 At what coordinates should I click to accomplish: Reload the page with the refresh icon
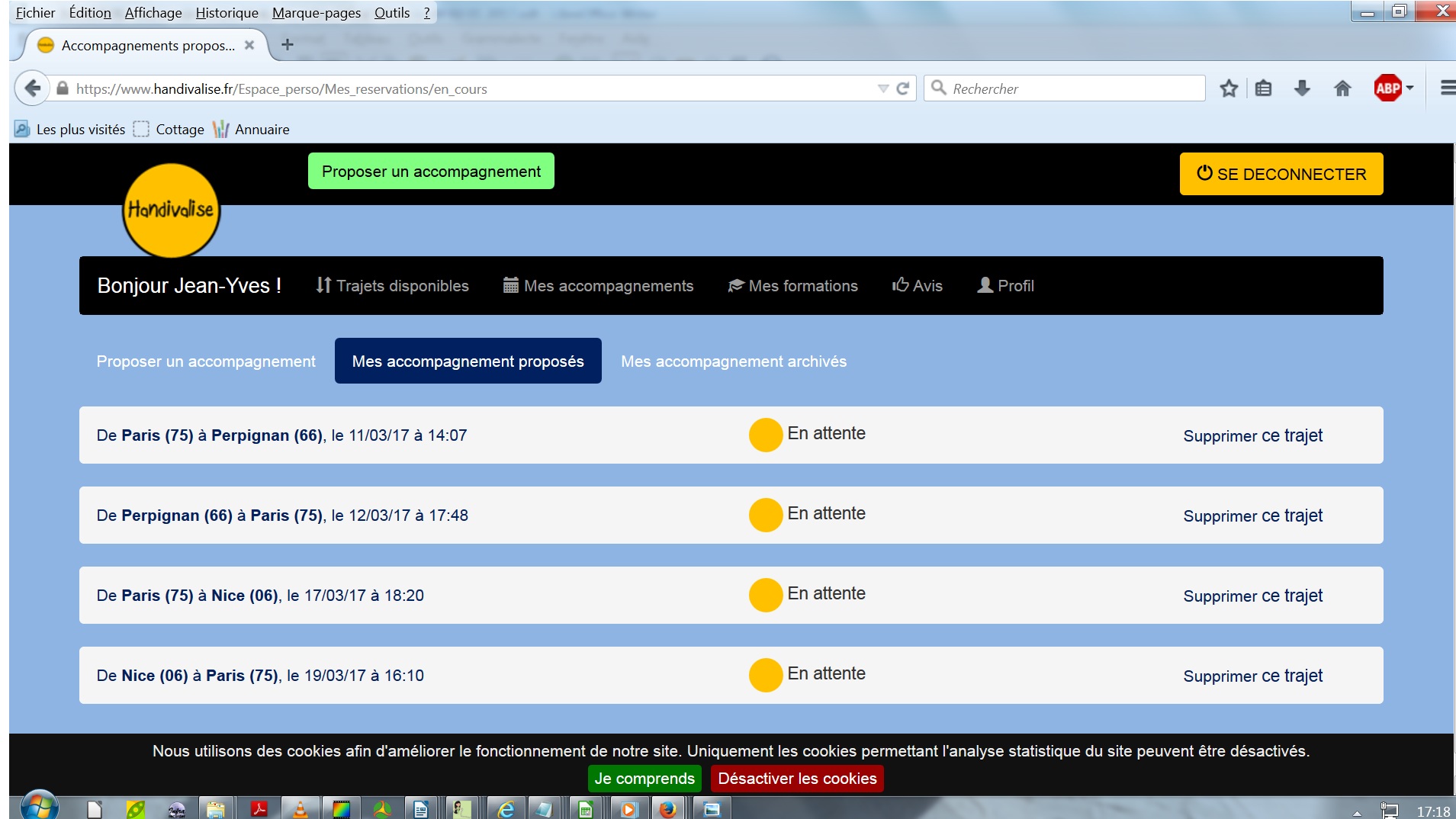[903, 88]
